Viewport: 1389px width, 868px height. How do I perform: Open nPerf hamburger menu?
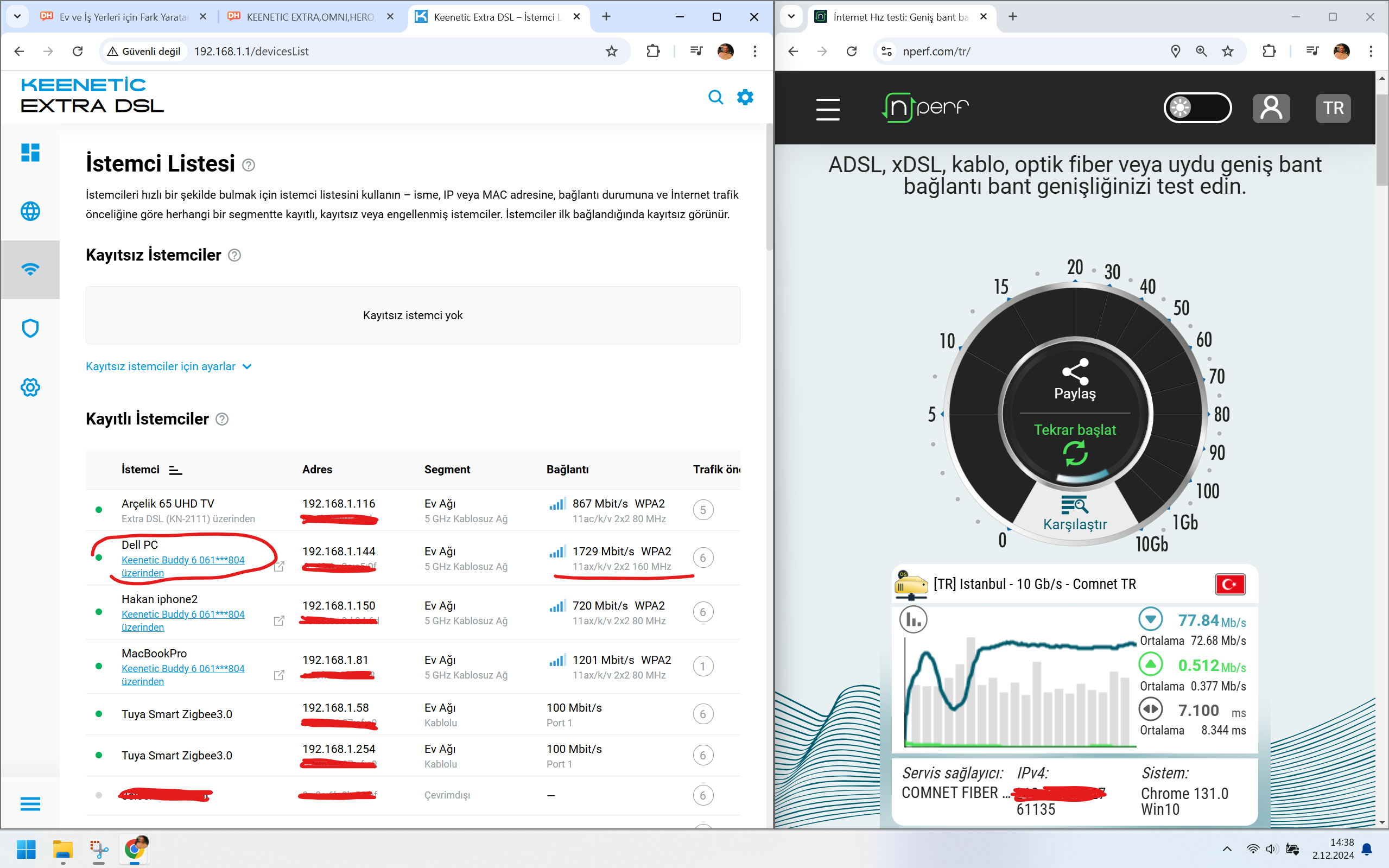pos(828,109)
